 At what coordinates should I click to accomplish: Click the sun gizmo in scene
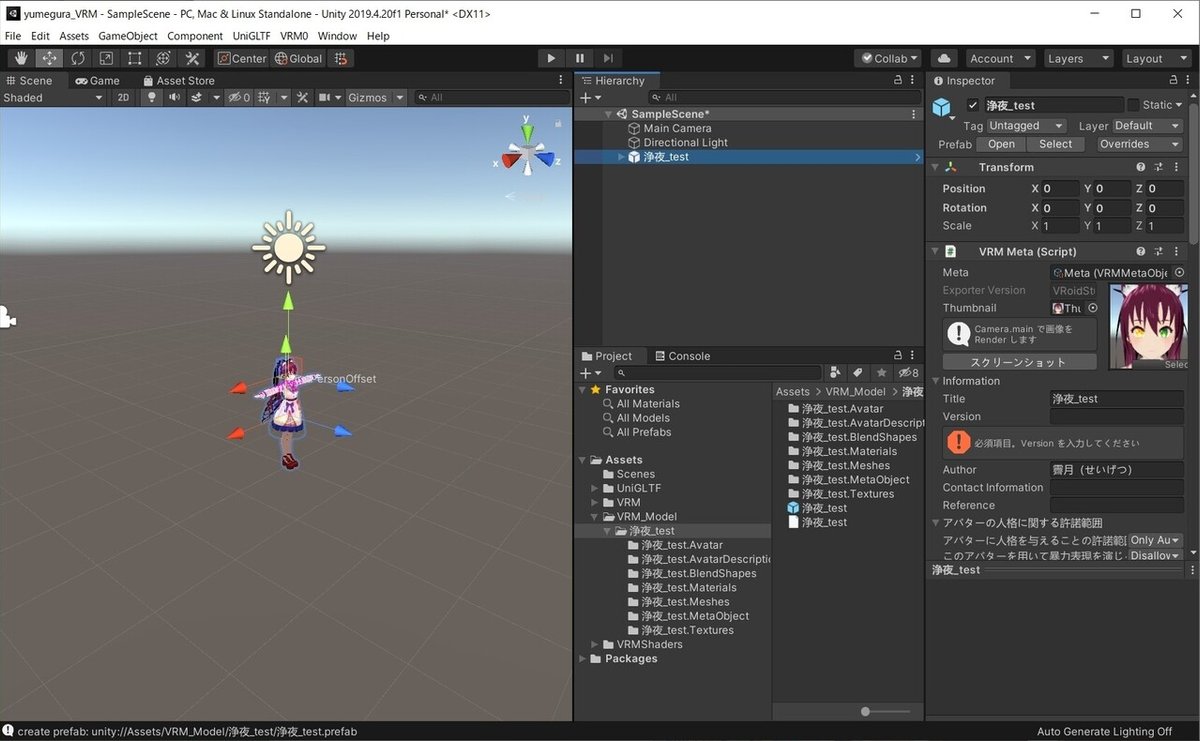(288, 246)
